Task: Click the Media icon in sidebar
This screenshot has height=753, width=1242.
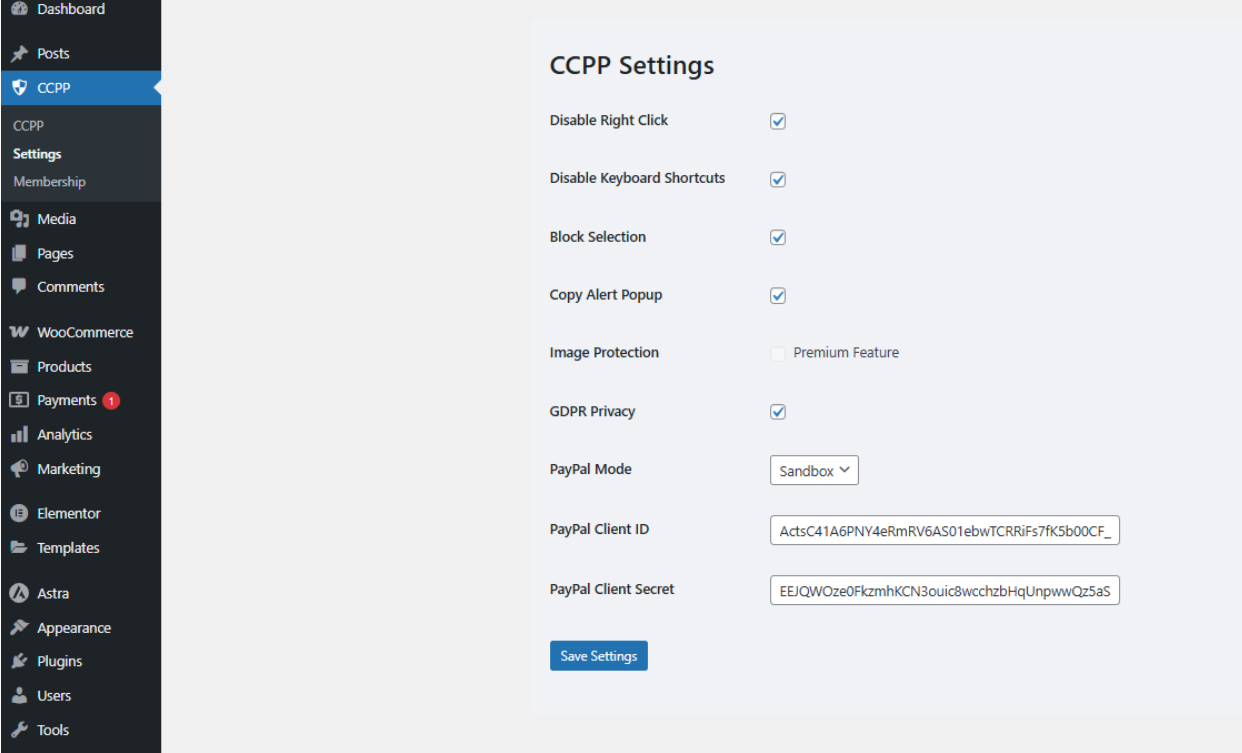Action: pos(19,219)
